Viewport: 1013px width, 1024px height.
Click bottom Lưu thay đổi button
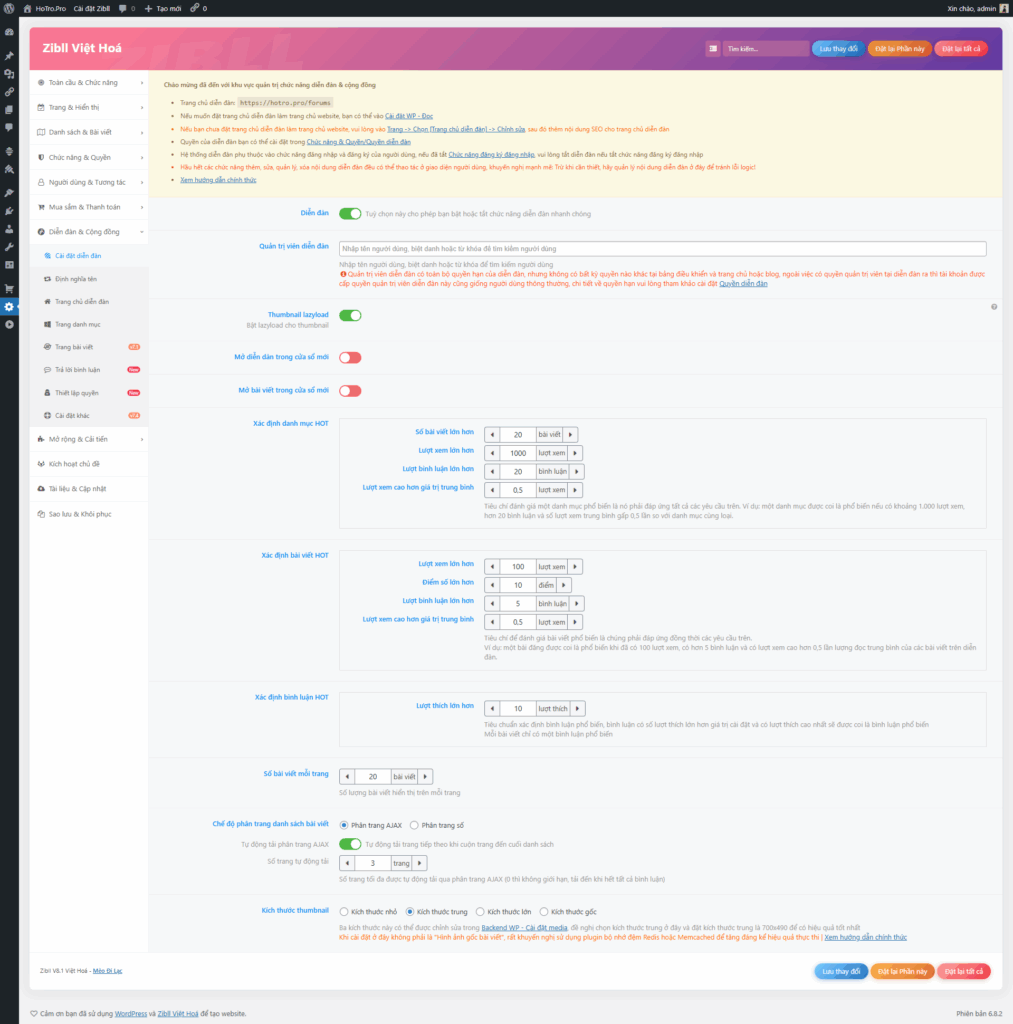(841, 971)
